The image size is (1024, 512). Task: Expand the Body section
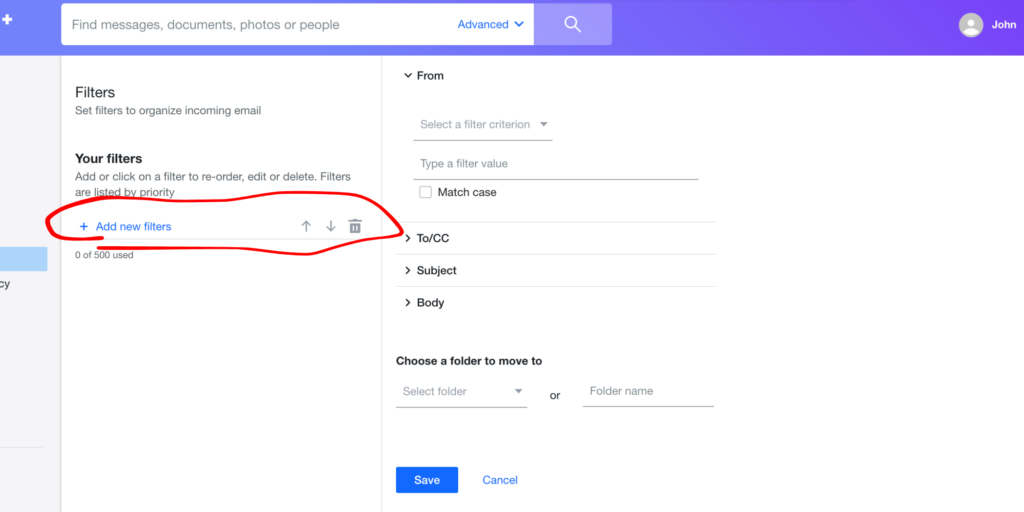click(x=408, y=302)
